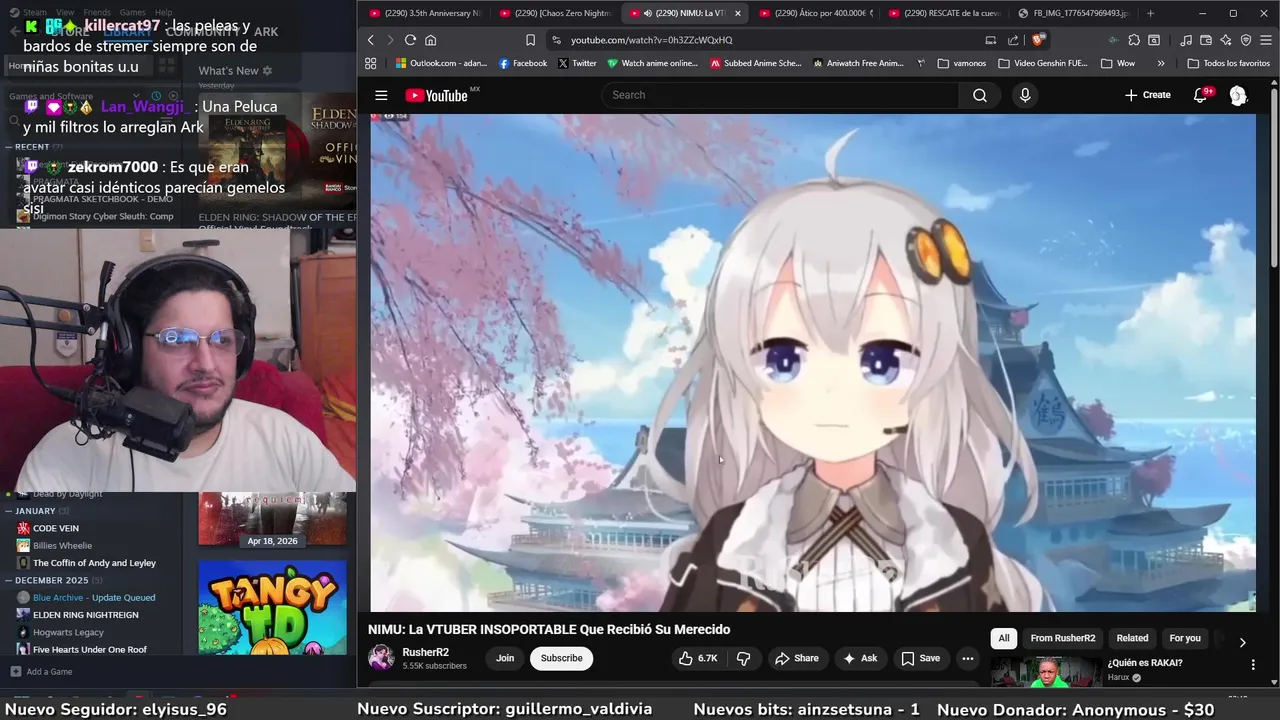Select the For you chip
This screenshot has height=720, width=1280.
pos(1185,638)
